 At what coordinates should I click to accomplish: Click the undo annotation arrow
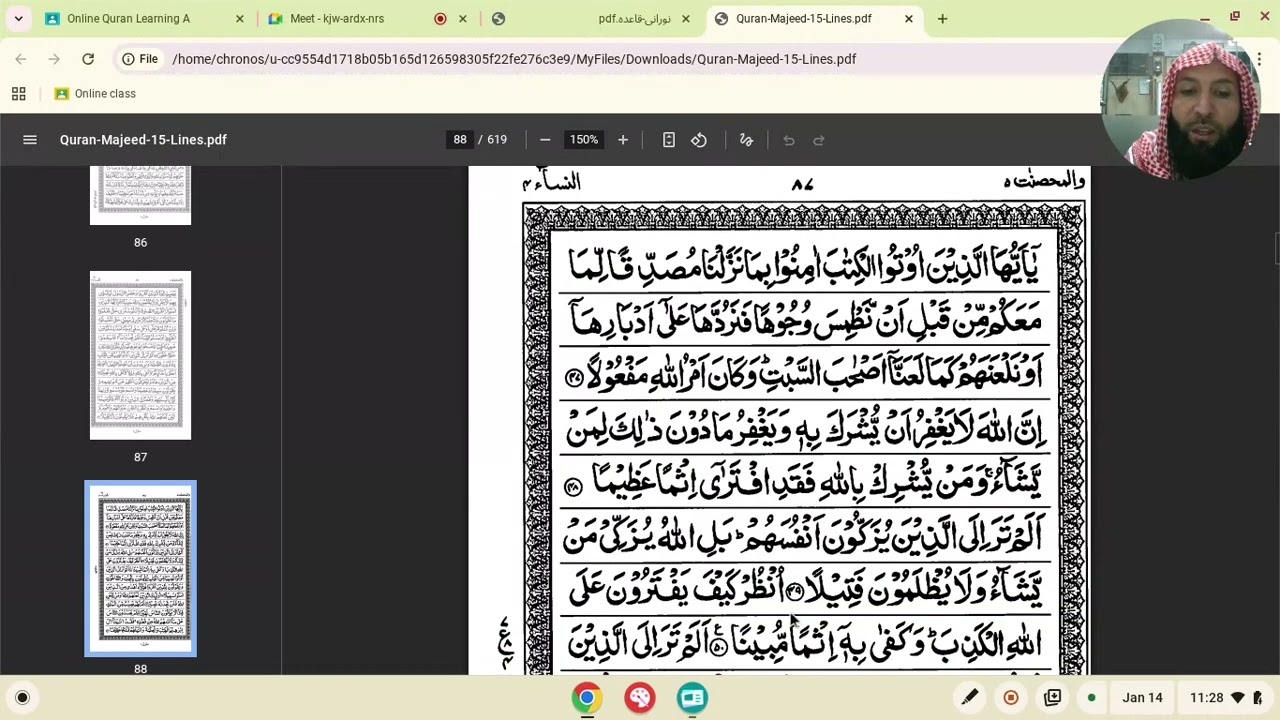pyautogui.click(x=789, y=140)
